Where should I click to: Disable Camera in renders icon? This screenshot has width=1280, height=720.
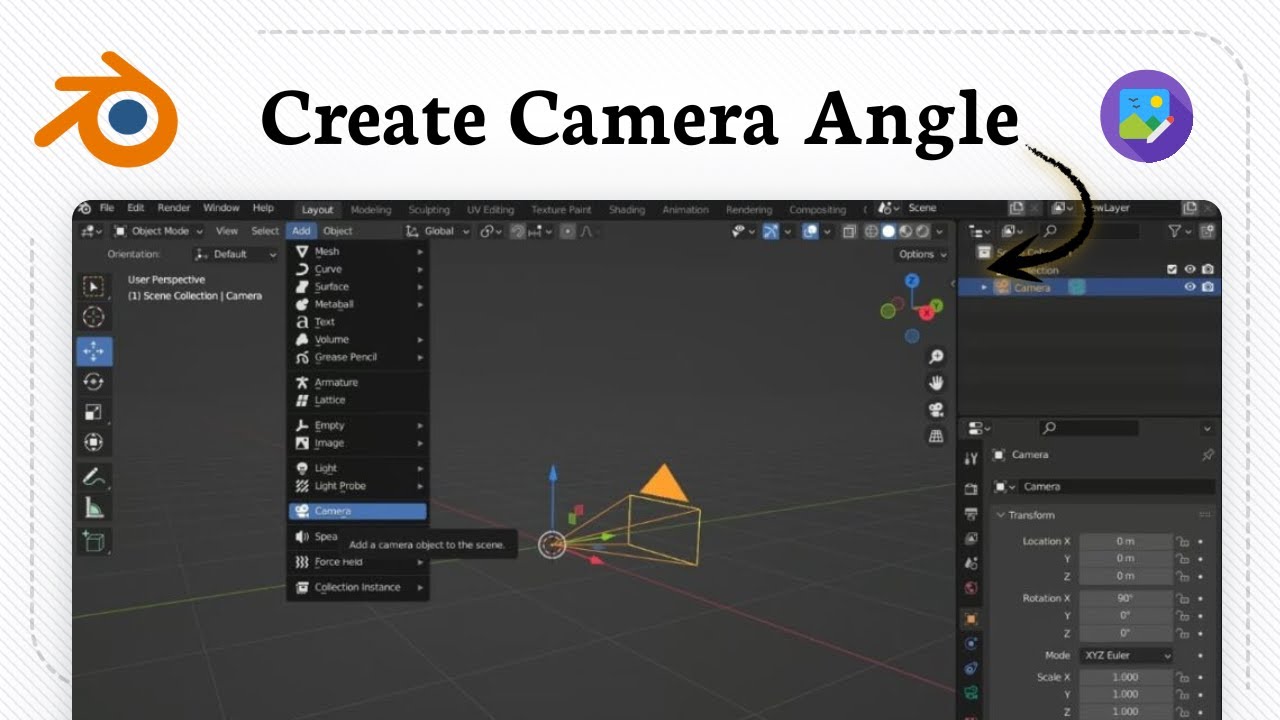[1208, 287]
